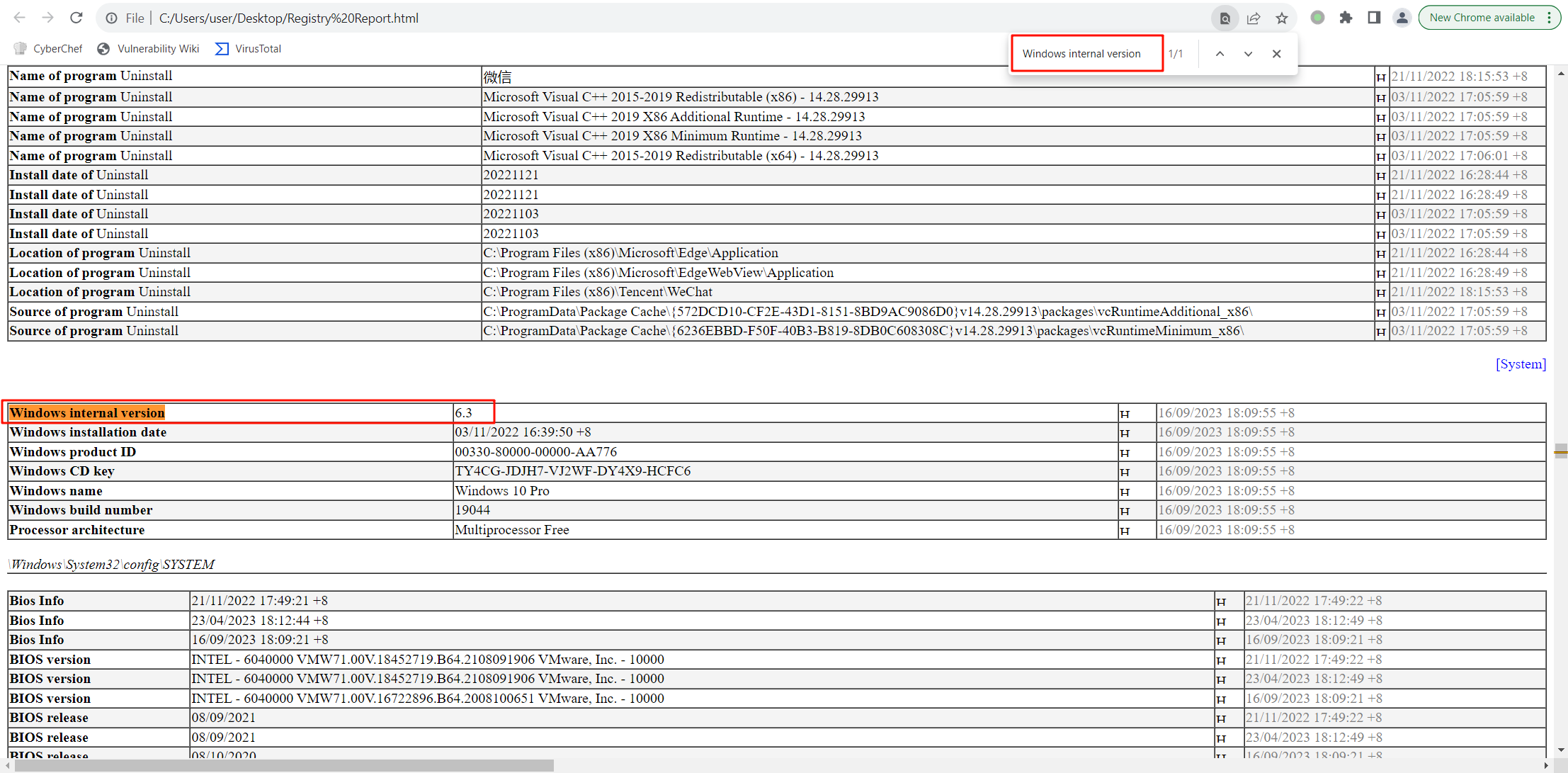Select the Windows CD key value

tap(573, 471)
